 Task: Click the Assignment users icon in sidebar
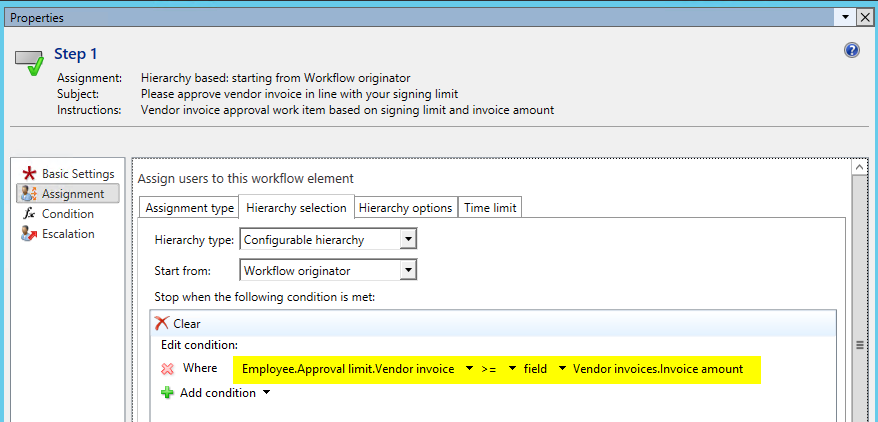tap(29, 194)
